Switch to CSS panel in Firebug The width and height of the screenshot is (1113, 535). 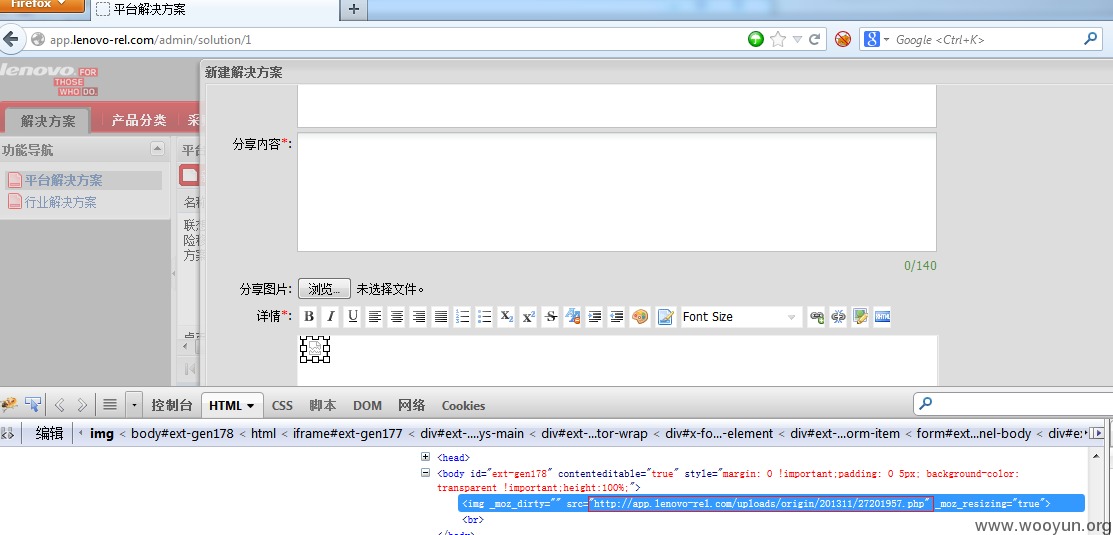click(x=283, y=405)
